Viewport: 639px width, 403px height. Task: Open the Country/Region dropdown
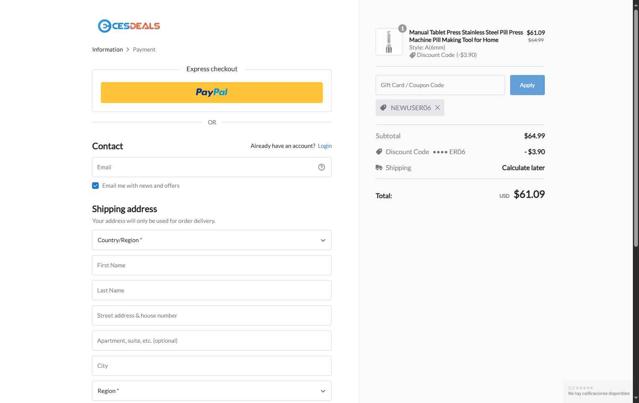pos(212,240)
